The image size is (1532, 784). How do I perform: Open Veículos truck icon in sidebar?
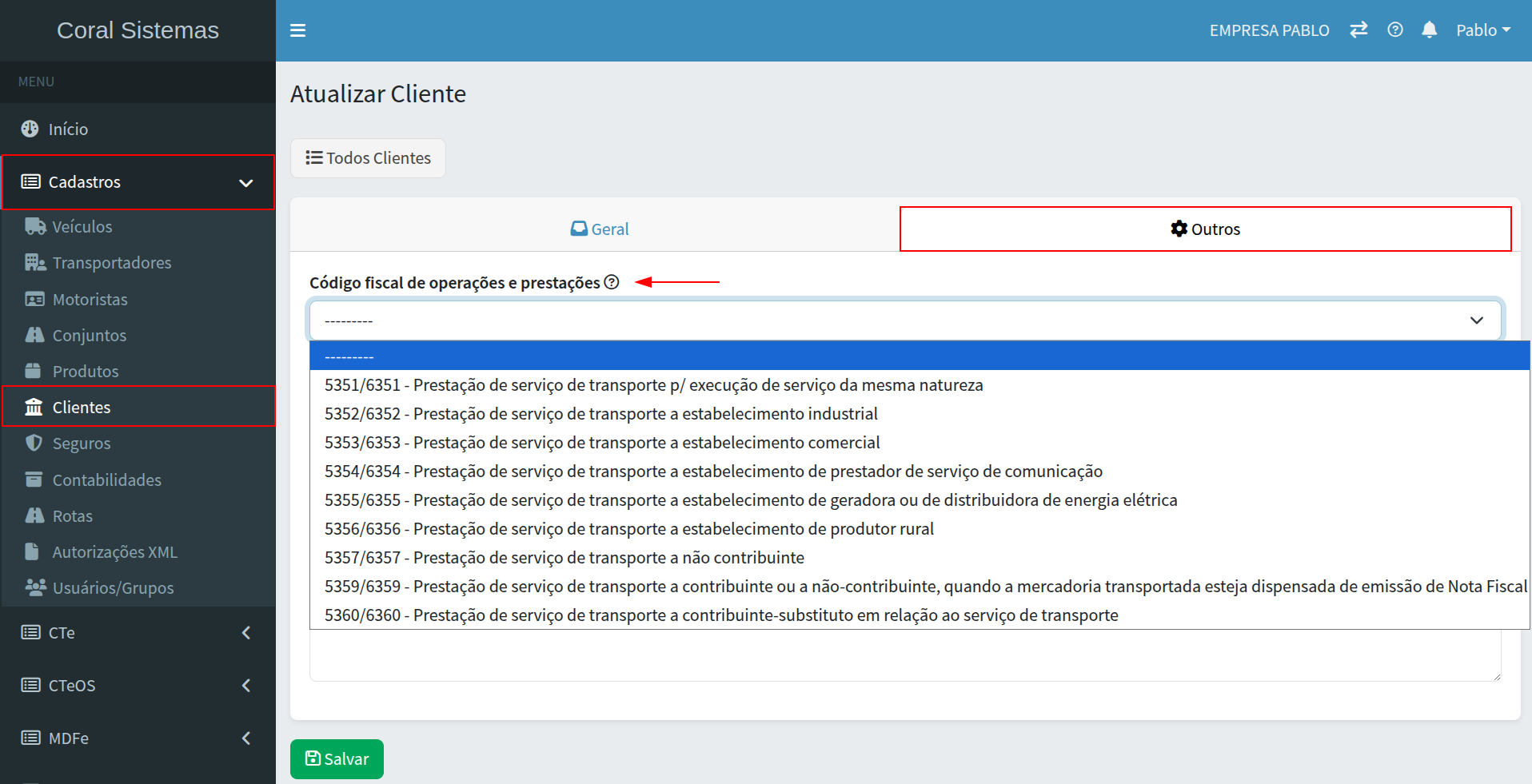tap(34, 226)
